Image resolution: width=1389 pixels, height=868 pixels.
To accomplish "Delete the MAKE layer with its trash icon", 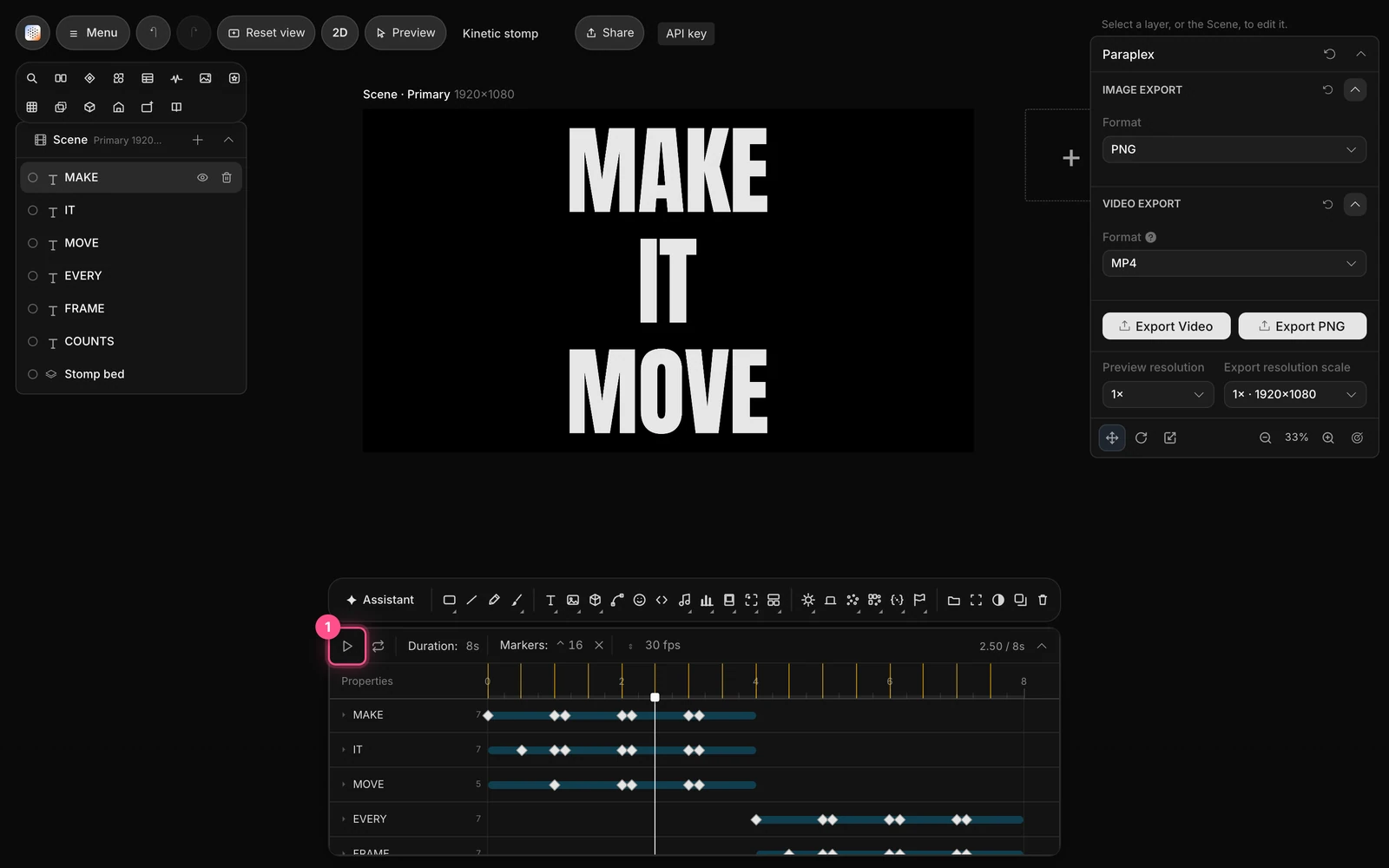I will 227,177.
